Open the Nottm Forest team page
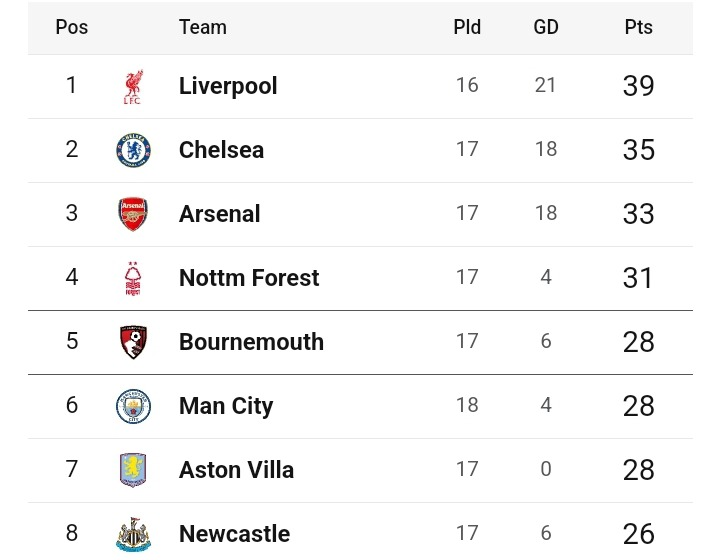720x560 pixels. [249, 278]
